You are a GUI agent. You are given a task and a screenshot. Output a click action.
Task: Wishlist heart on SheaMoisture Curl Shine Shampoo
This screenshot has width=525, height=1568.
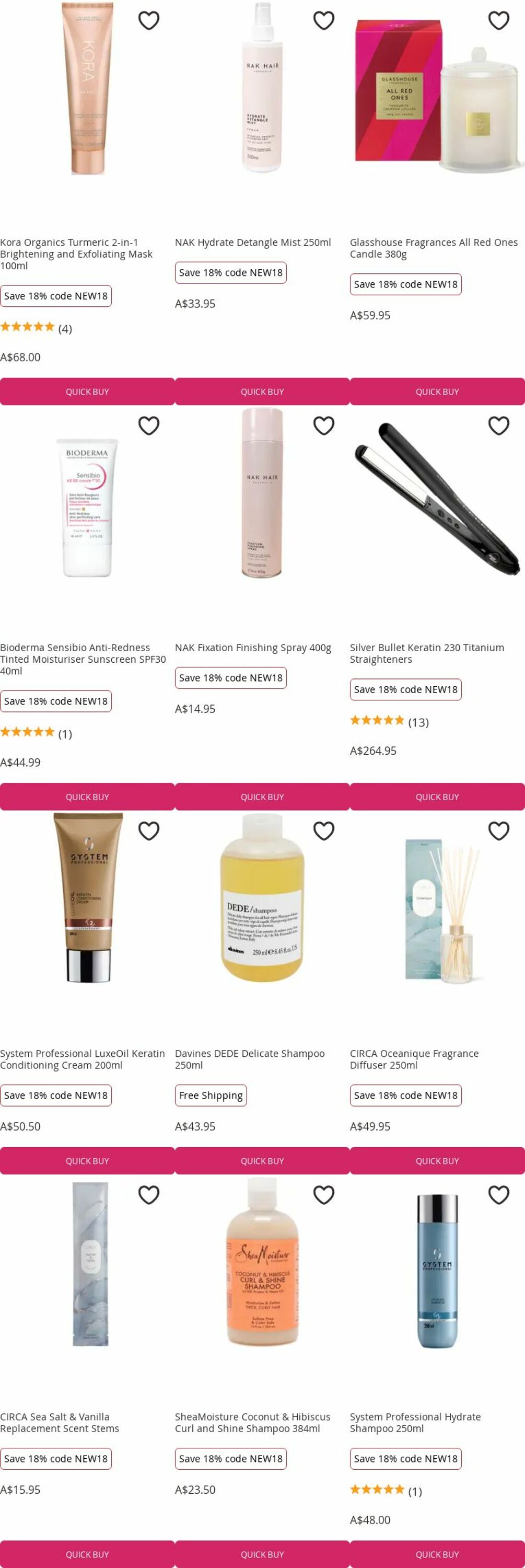(324, 1195)
